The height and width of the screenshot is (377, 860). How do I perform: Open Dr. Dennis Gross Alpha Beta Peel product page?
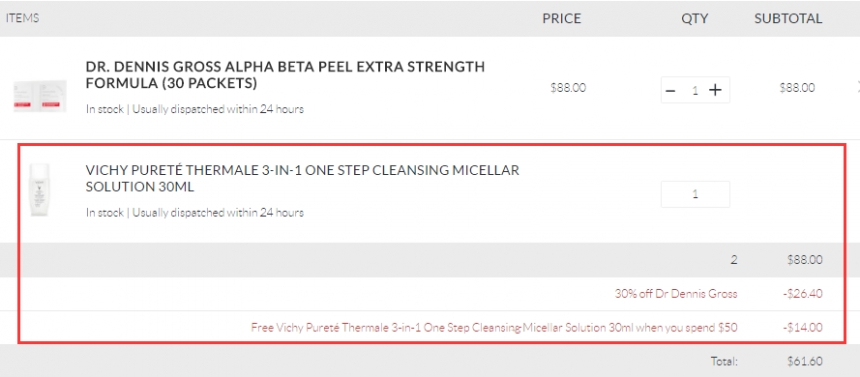[285, 75]
